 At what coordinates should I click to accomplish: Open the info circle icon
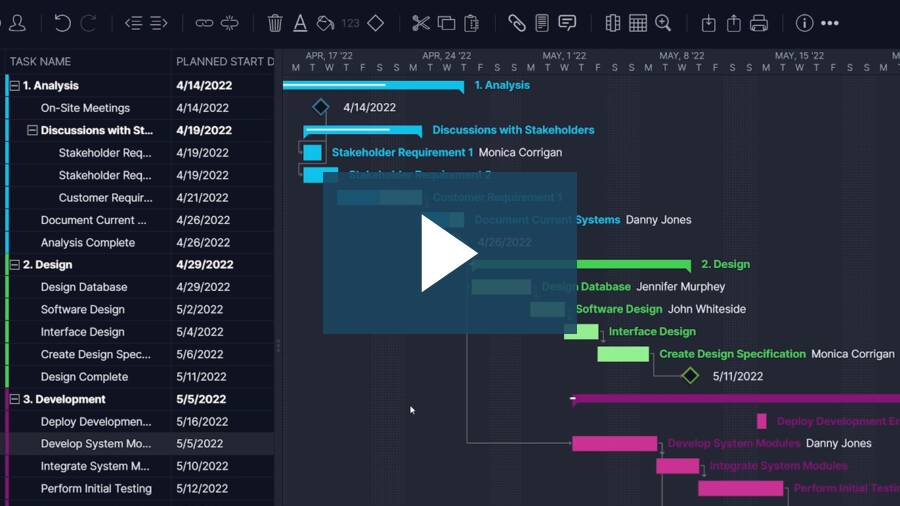point(804,24)
